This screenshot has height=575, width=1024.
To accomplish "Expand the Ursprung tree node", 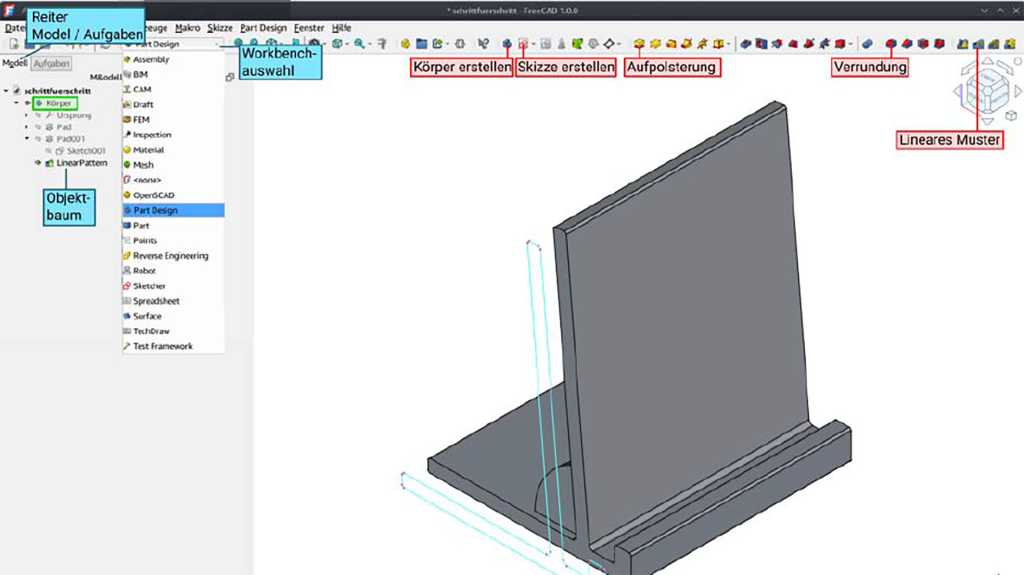I will [27, 115].
